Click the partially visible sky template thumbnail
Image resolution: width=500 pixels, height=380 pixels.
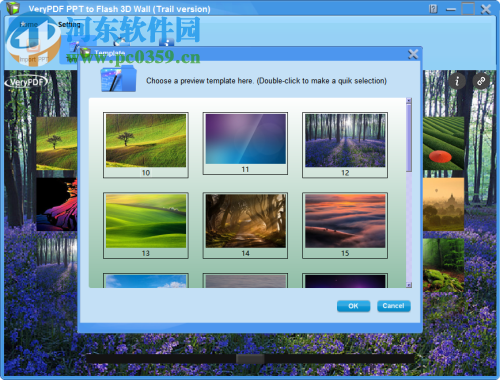pyautogui.click(x=146, y=281)
